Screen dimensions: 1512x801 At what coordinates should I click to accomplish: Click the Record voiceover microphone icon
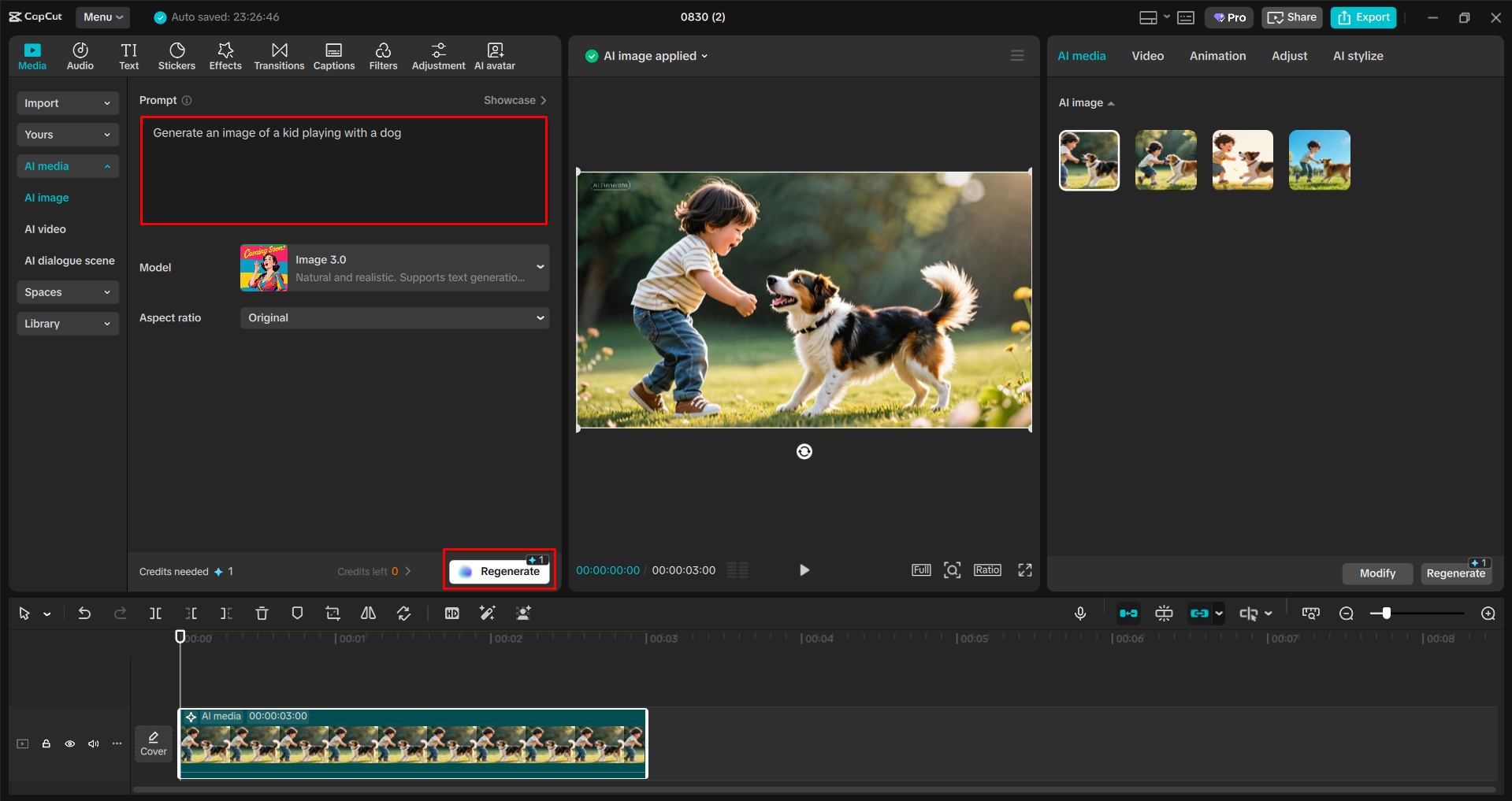coord(1079,613)
